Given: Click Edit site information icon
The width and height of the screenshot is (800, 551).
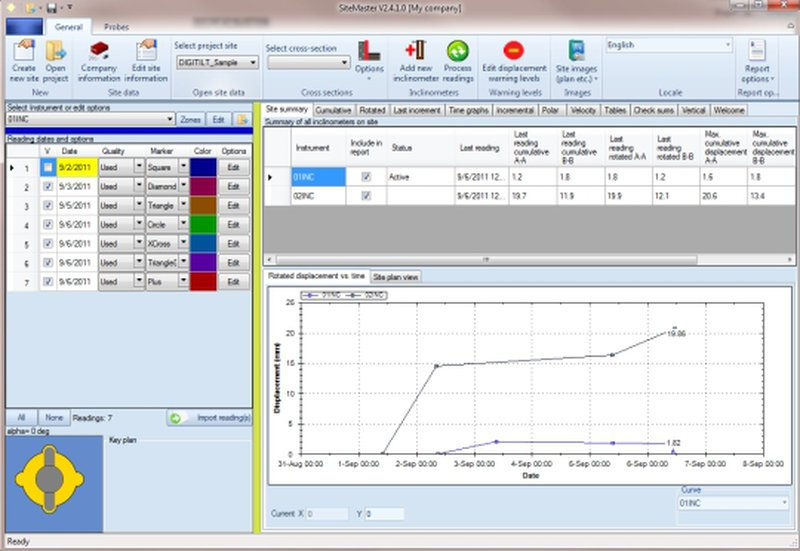Looking at the screenshot, I should (x=146, y=51).
